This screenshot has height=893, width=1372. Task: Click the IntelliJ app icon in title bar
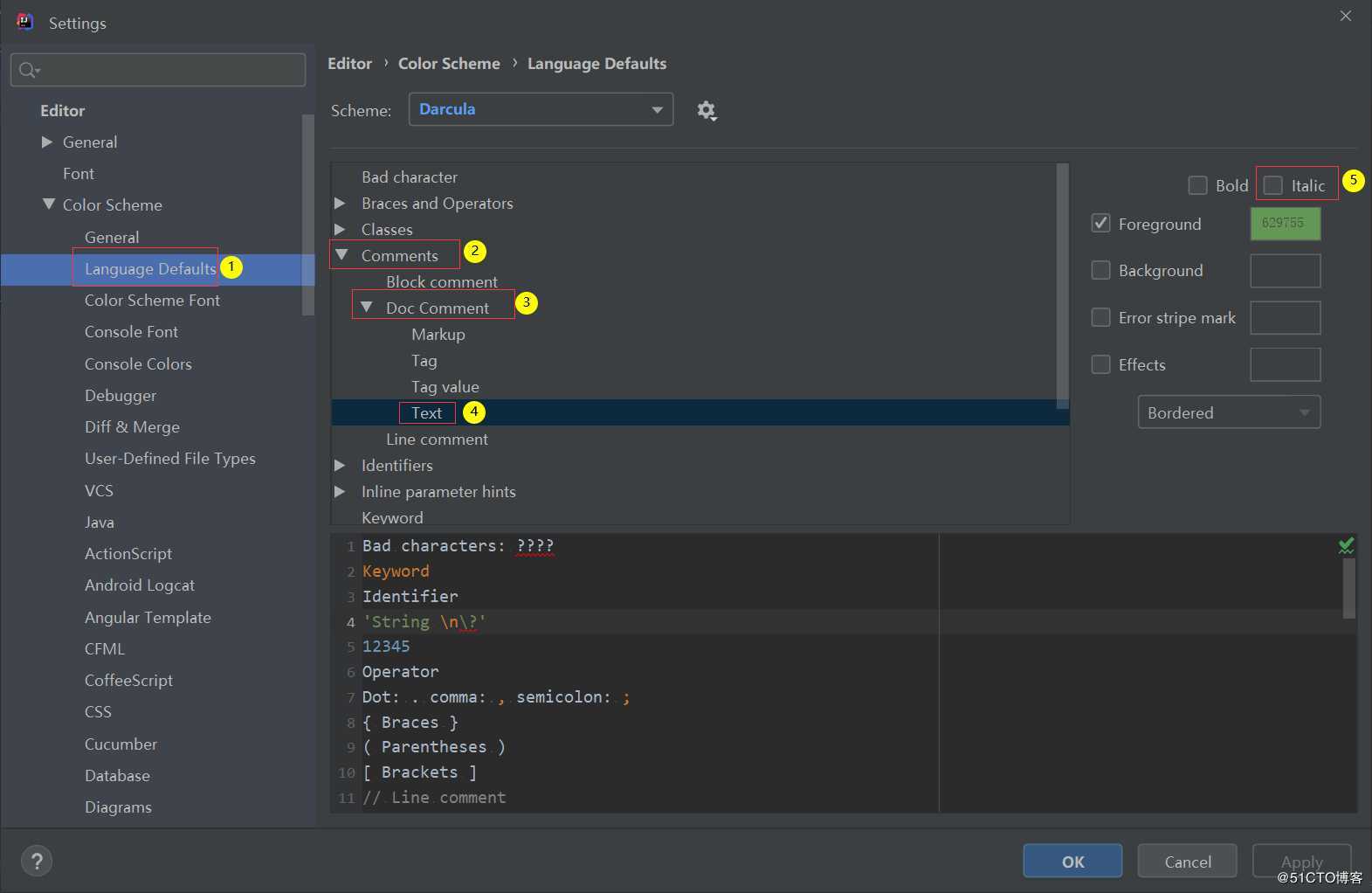[x=25, y=22]
